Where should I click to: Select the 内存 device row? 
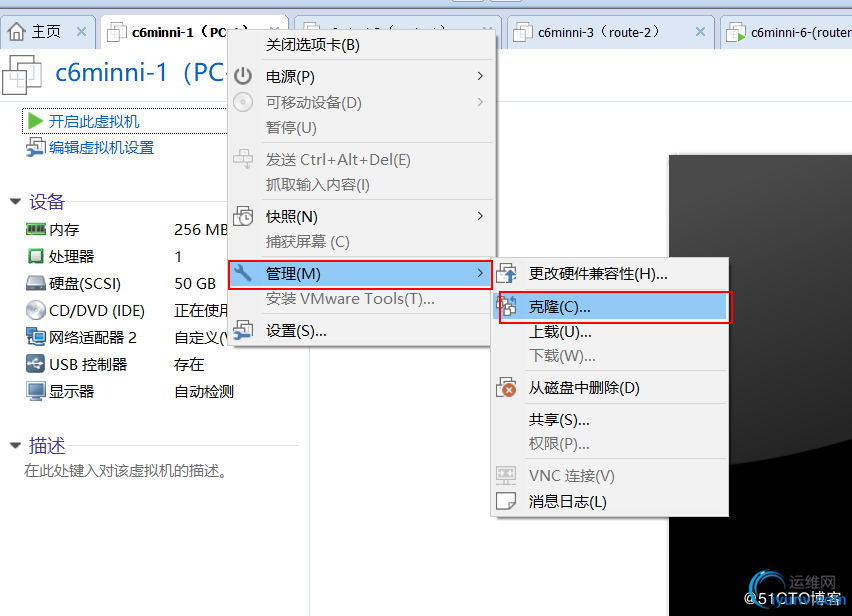tap(126, 229)
